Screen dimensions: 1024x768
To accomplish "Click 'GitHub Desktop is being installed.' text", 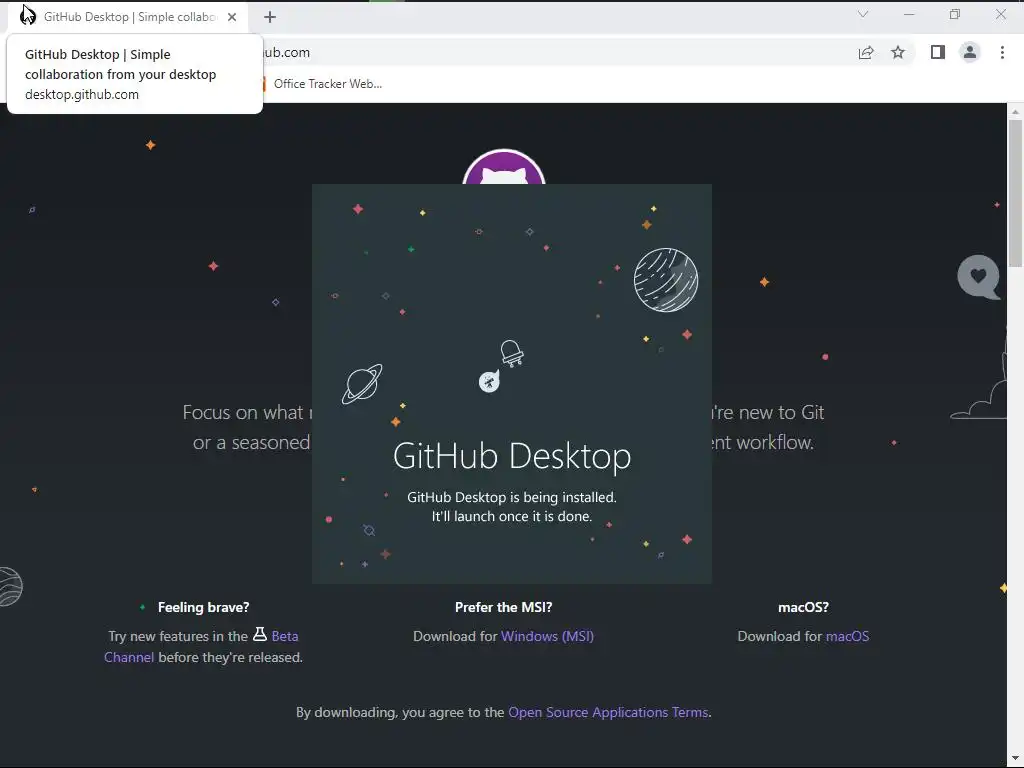I will [x=512, y=497].
